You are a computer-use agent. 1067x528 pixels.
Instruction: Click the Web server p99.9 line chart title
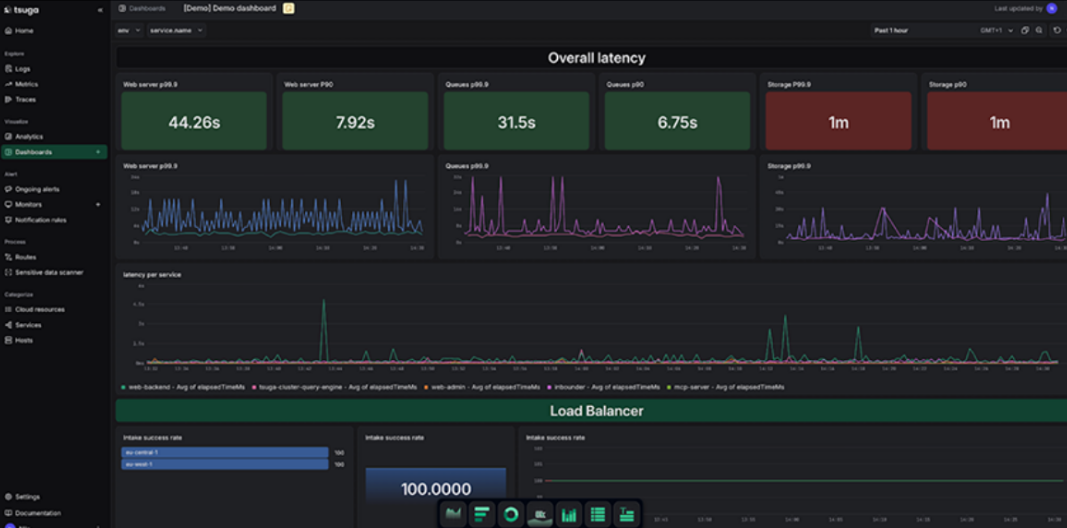point(149,165)
